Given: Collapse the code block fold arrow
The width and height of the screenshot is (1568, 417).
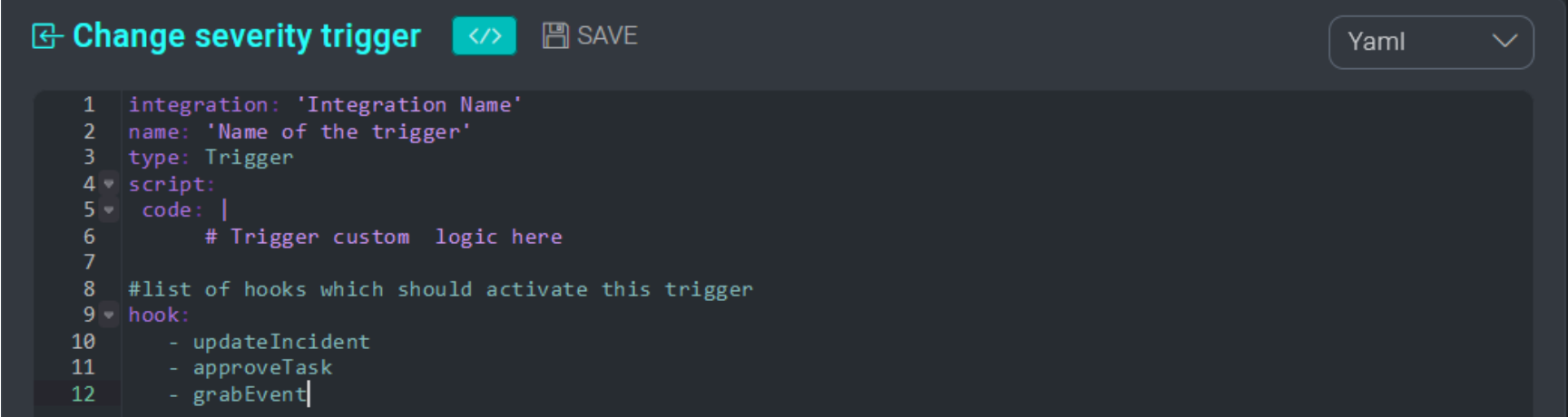Looking at the screenshot, I should pyautogui.click(x=109, y=210).
